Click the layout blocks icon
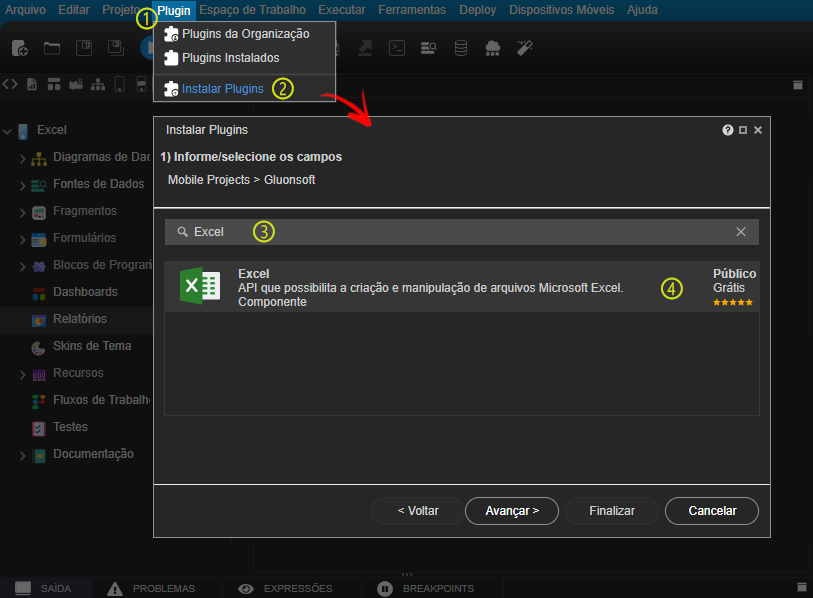 click(x=54, y=84)
